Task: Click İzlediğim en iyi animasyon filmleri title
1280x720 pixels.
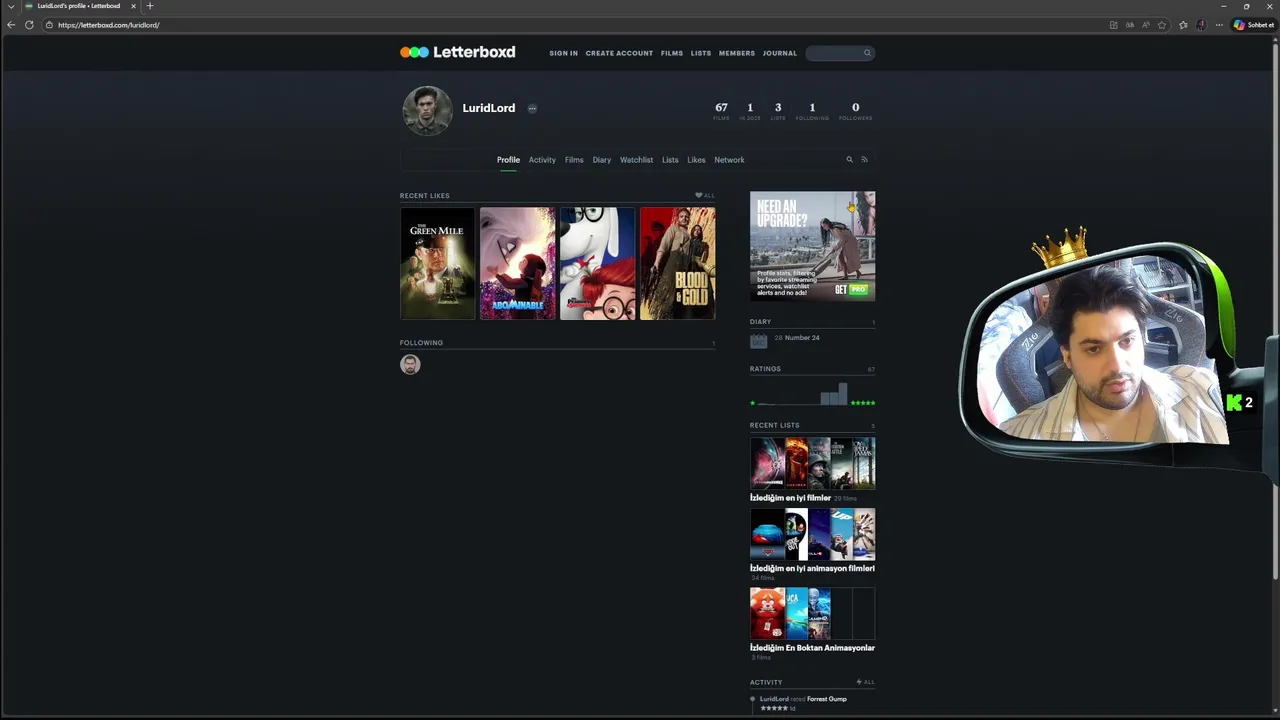Action: click(812, 569)
